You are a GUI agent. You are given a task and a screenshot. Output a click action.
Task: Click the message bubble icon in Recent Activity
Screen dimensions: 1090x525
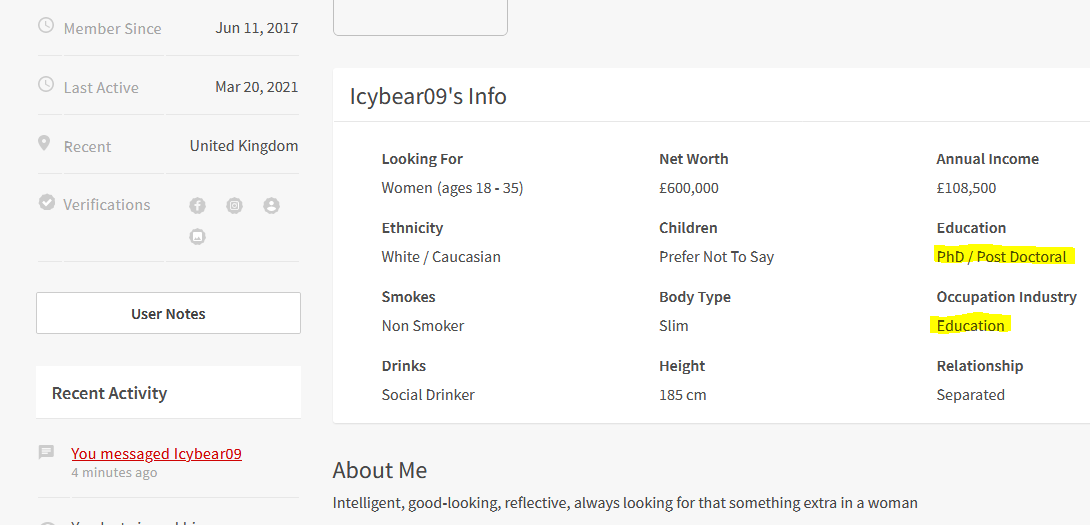click(46, 453)
